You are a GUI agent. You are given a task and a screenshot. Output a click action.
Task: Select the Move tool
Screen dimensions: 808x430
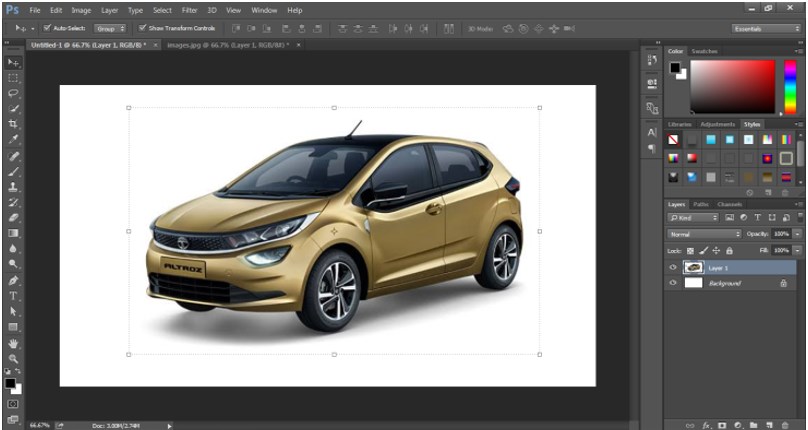pyautogui.click(x=13, y=62)
